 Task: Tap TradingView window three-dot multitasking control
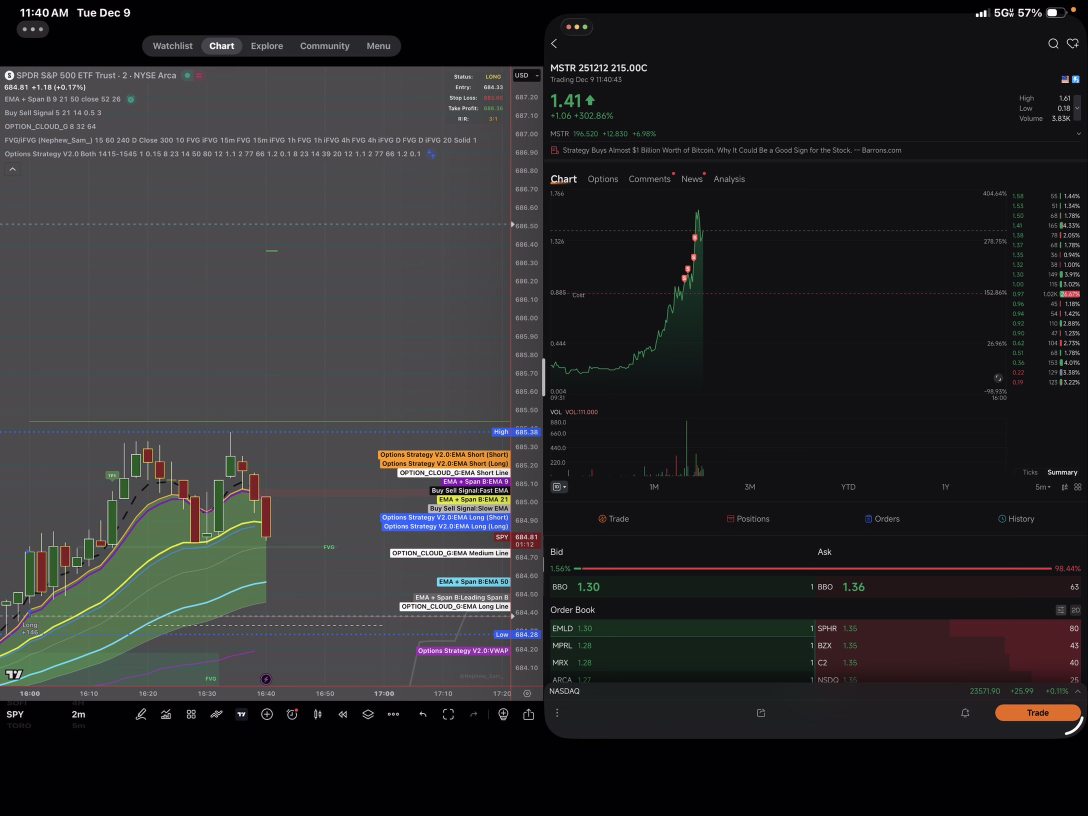(x=33, y=29)
